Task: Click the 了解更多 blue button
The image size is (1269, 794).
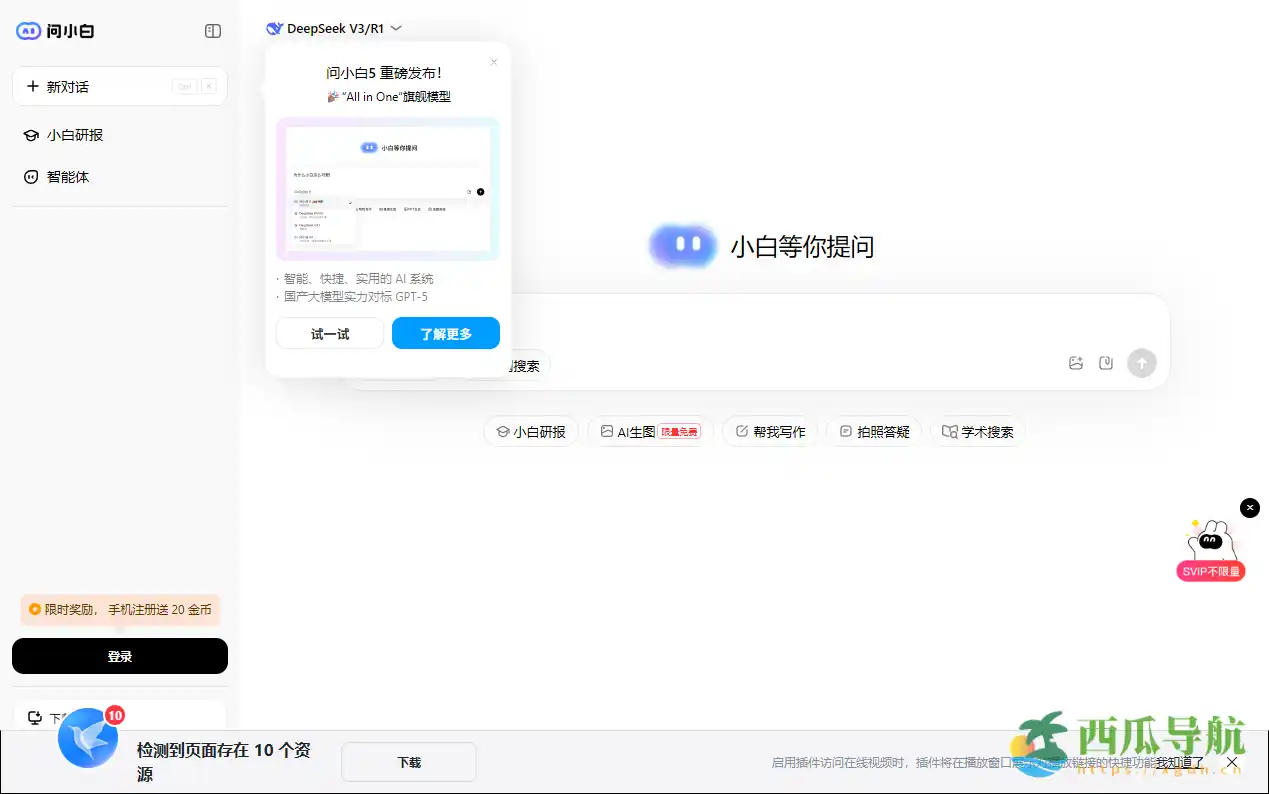Action: (x=445, y=333)
